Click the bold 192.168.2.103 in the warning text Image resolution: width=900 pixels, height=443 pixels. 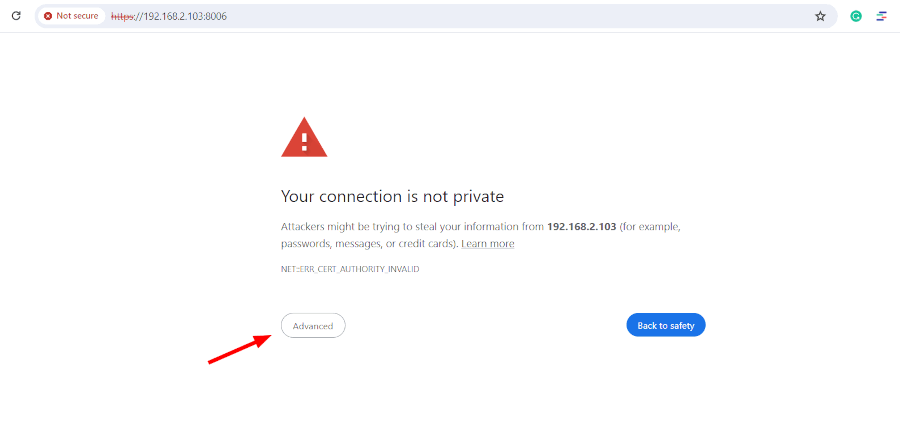pyautogui.click(x=582, y=227)
